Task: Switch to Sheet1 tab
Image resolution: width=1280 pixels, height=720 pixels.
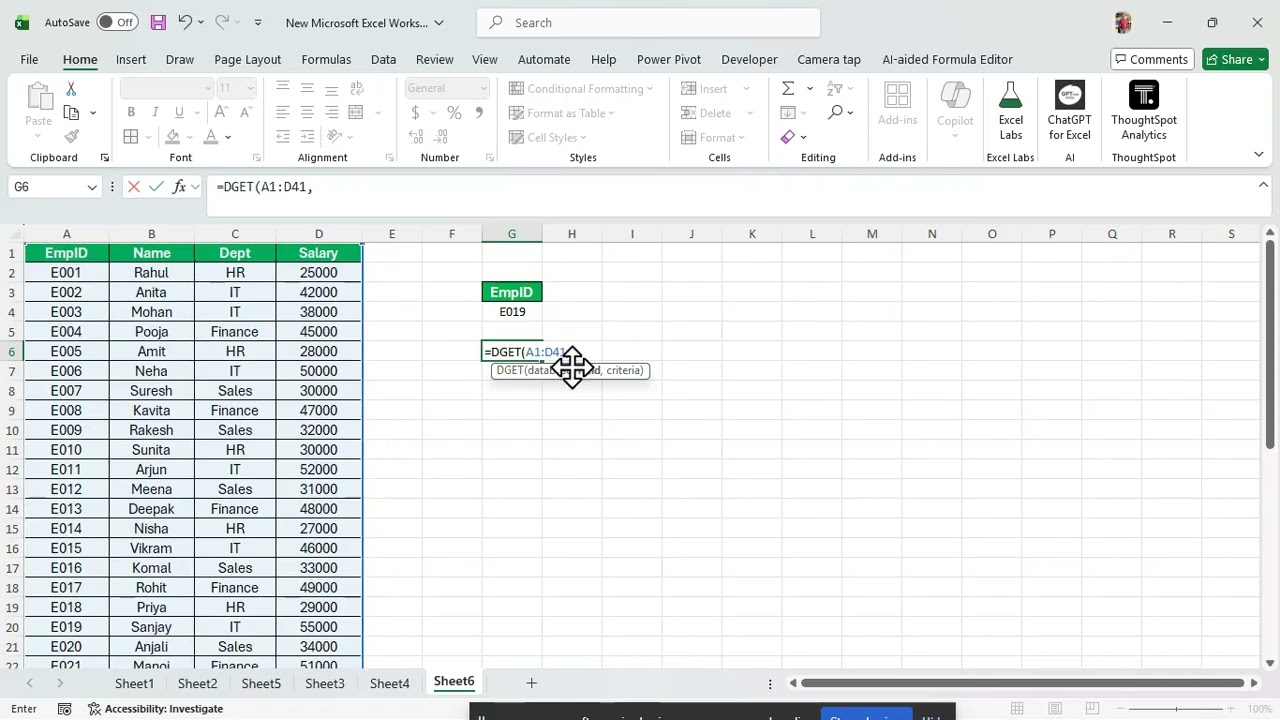Action: 134,683
